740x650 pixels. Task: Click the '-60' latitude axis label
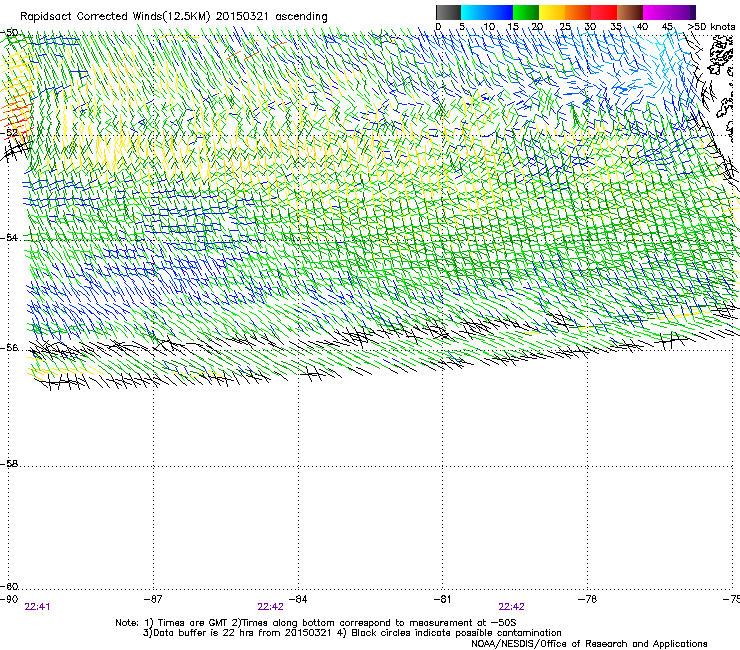click(x=10, y=587)
